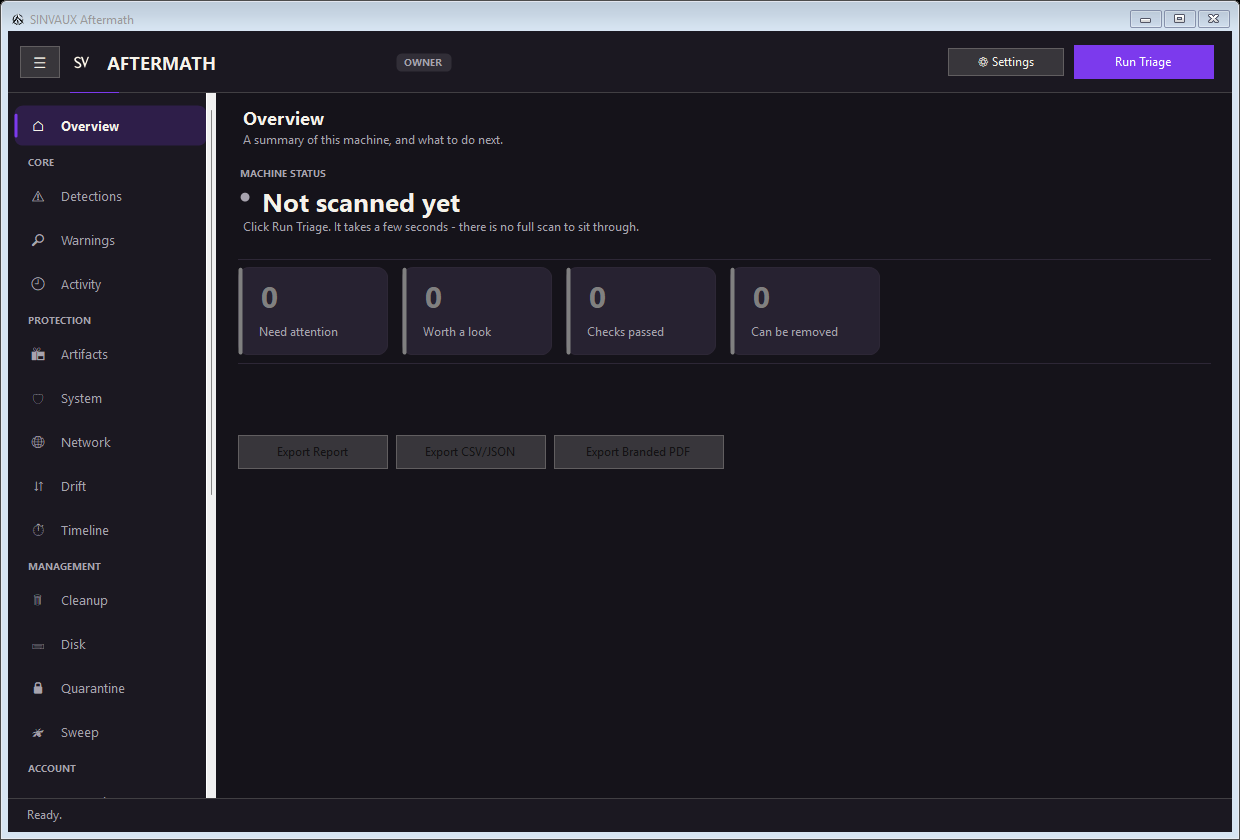Click the Run Triage button
Screen dimensions: 1240x840
1143,62
